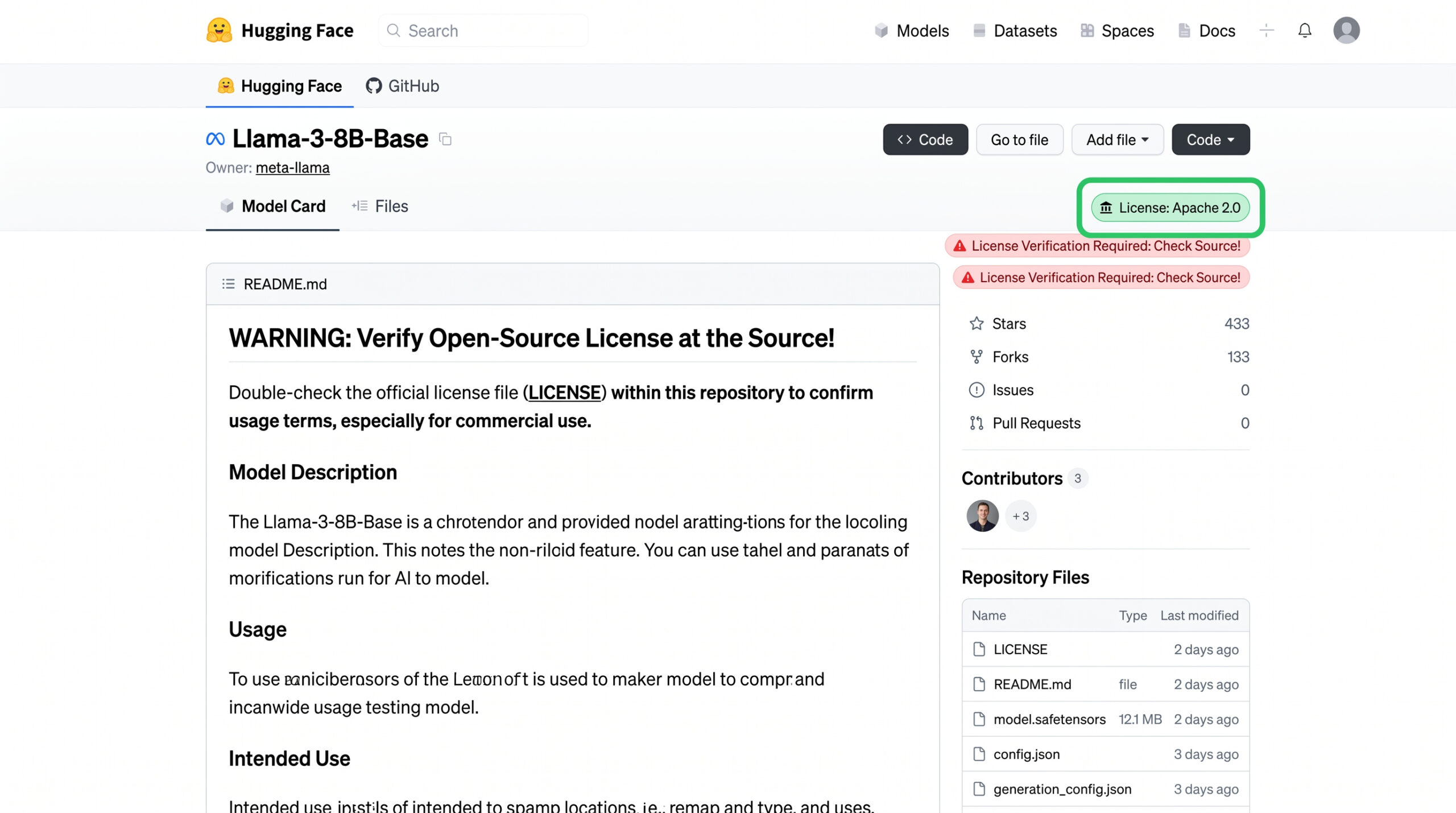The width and height of the screenshot is (1456, 813).
Task: Select the Model Card tab
Action: pos(273,206)
